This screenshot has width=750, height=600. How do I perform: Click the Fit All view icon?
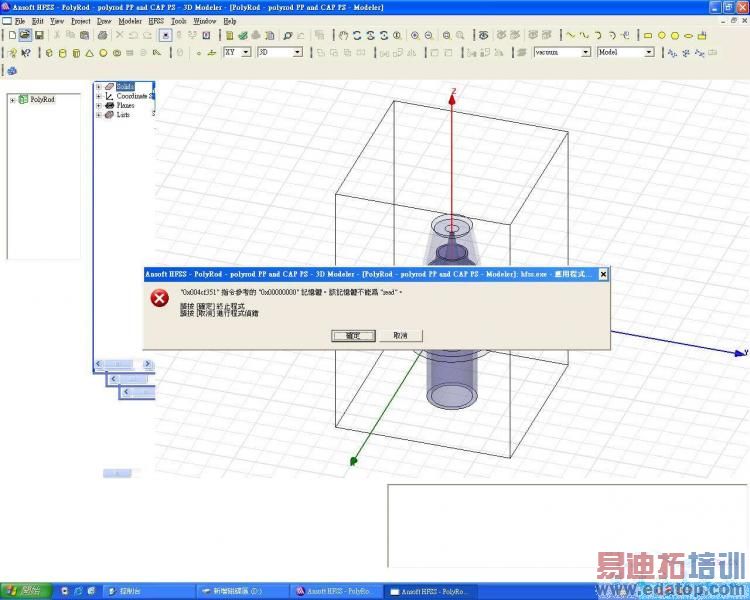447,35
